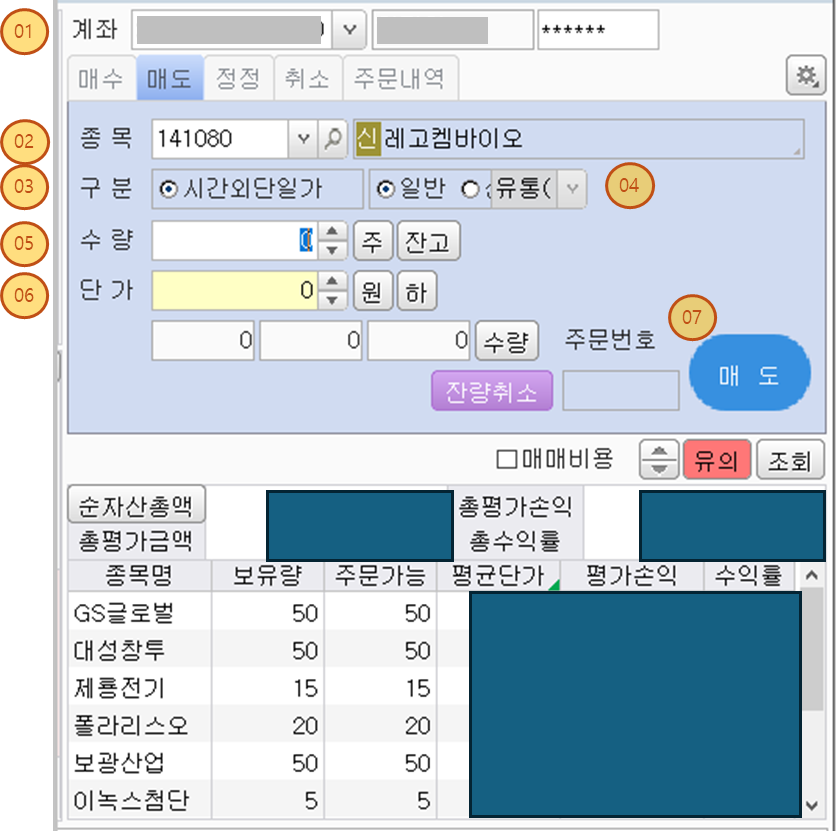Viewport: 836px width, 831px height.
Task: Select the GS글로벌 holdings row
Action: (435, 613)
